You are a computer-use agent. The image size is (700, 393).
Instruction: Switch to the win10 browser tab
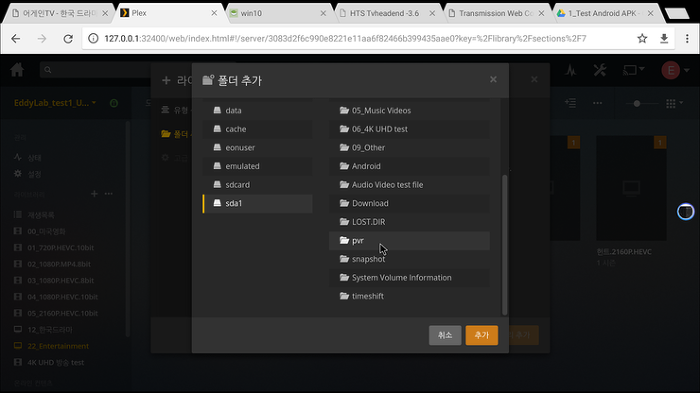coord(278,13)
